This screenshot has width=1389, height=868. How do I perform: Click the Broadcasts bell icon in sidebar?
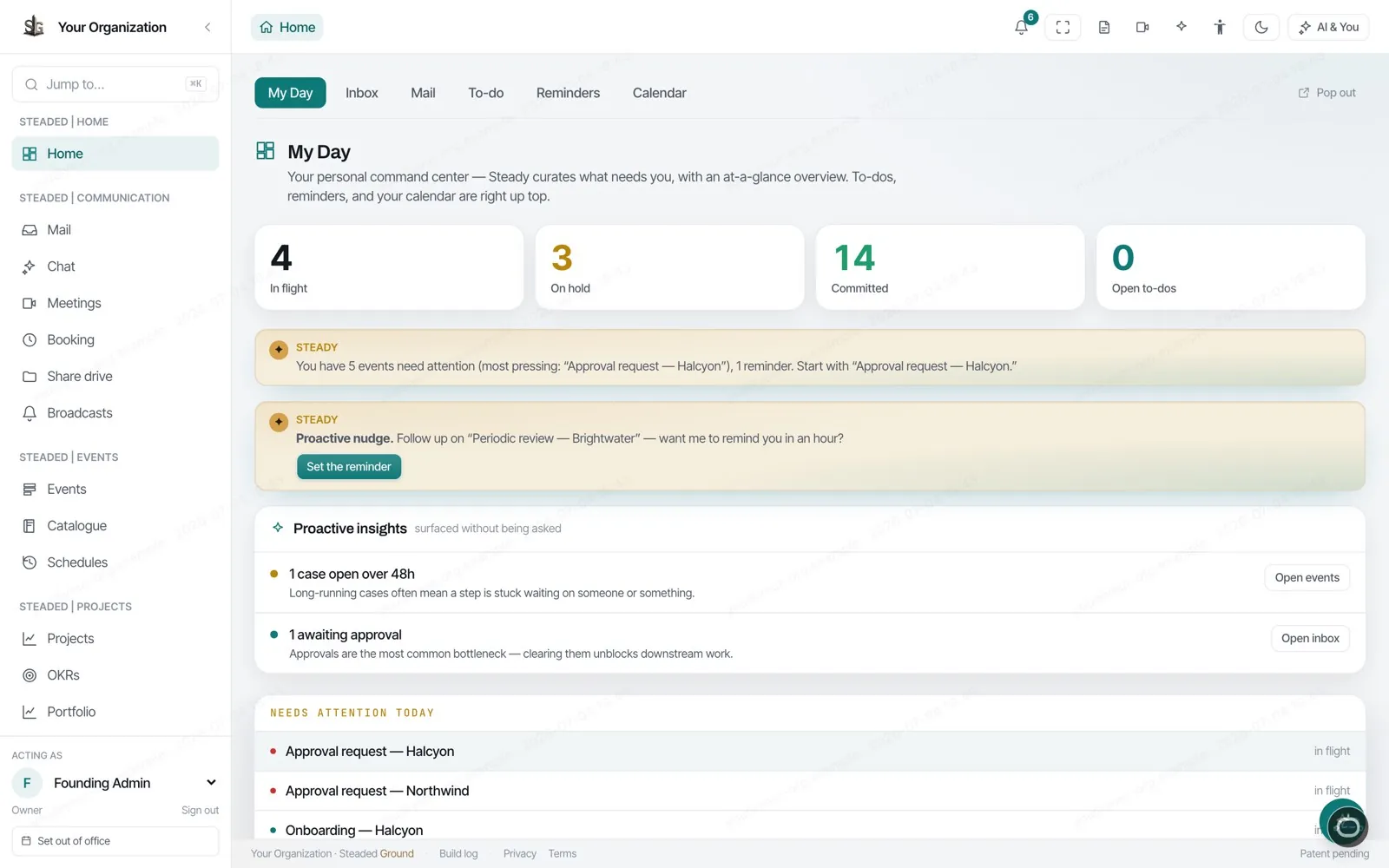pyautogui.click(x=30, y=413)
